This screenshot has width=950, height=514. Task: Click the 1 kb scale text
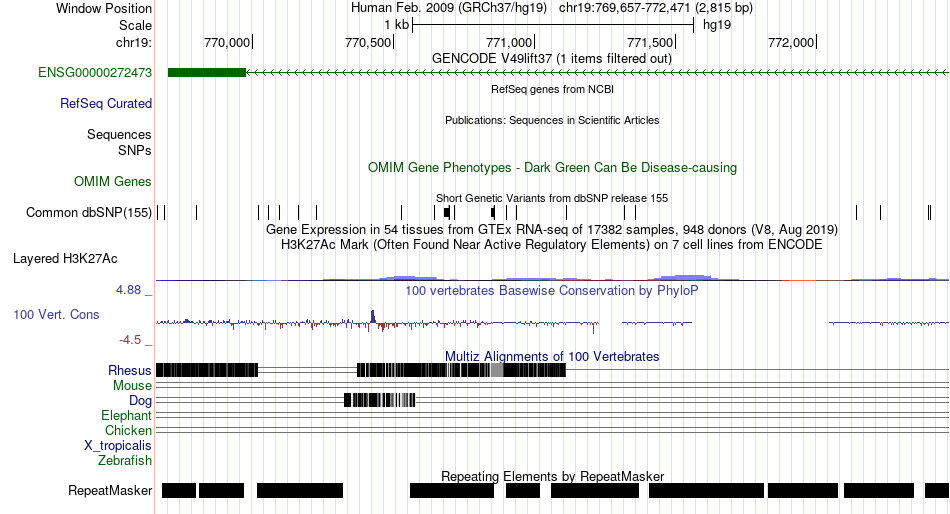click(x=397, y=25)
